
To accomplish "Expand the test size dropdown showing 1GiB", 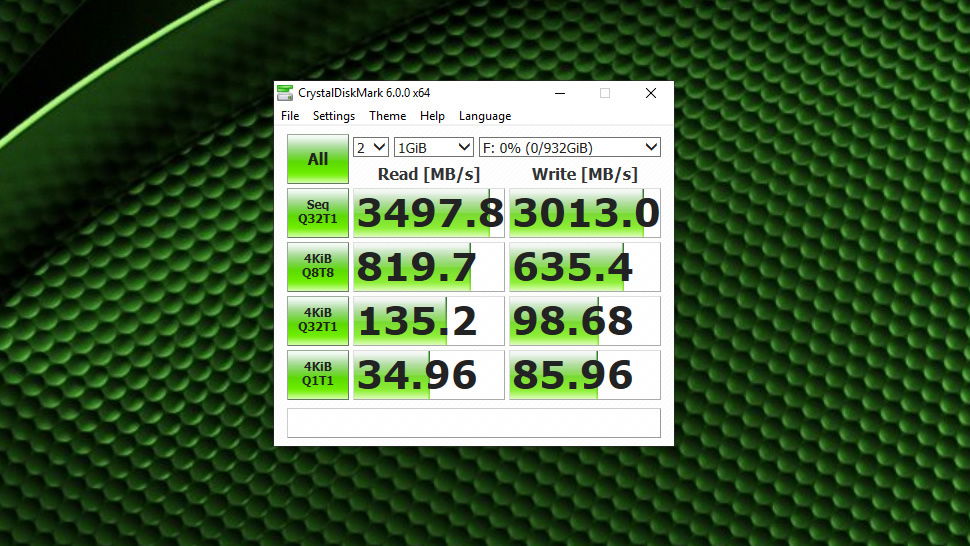I will click(x=434, y=147).
